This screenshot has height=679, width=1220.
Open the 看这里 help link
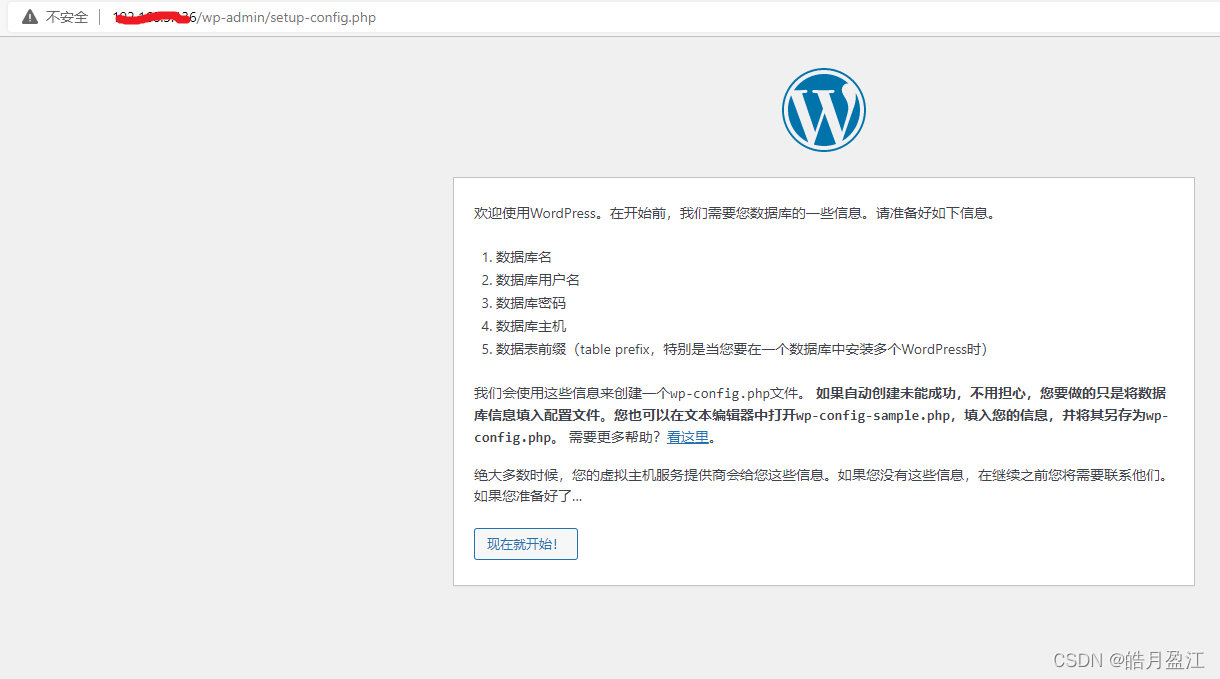[x=688, y=437]
